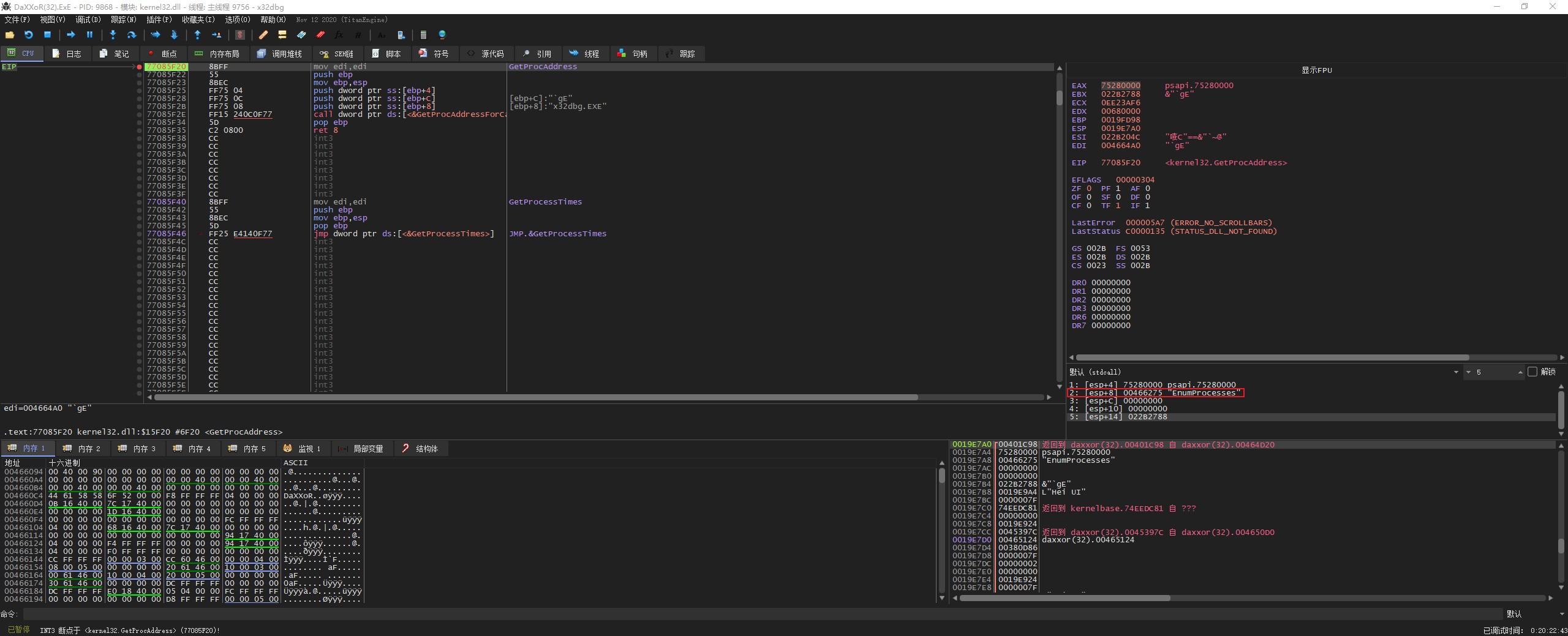Image resolution: width=1568 pixels, height=636 pixels.
Task: Stop debugging with the blue square icon
Action: (x=47, y=35)
